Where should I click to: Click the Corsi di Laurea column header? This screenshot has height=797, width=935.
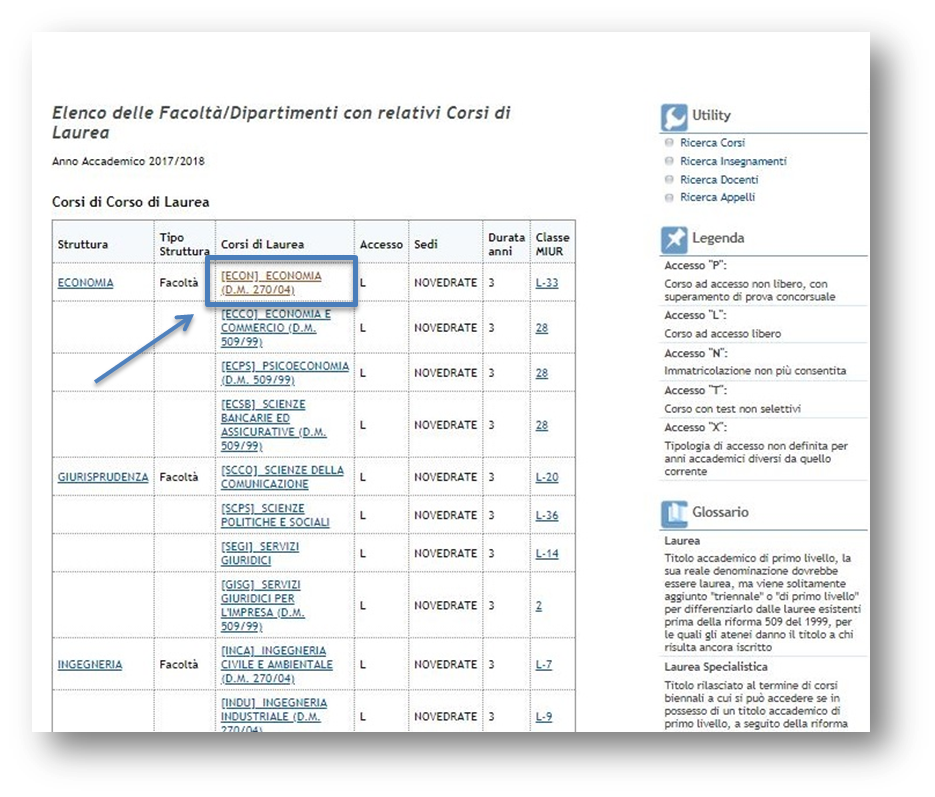tap(262, 244)
